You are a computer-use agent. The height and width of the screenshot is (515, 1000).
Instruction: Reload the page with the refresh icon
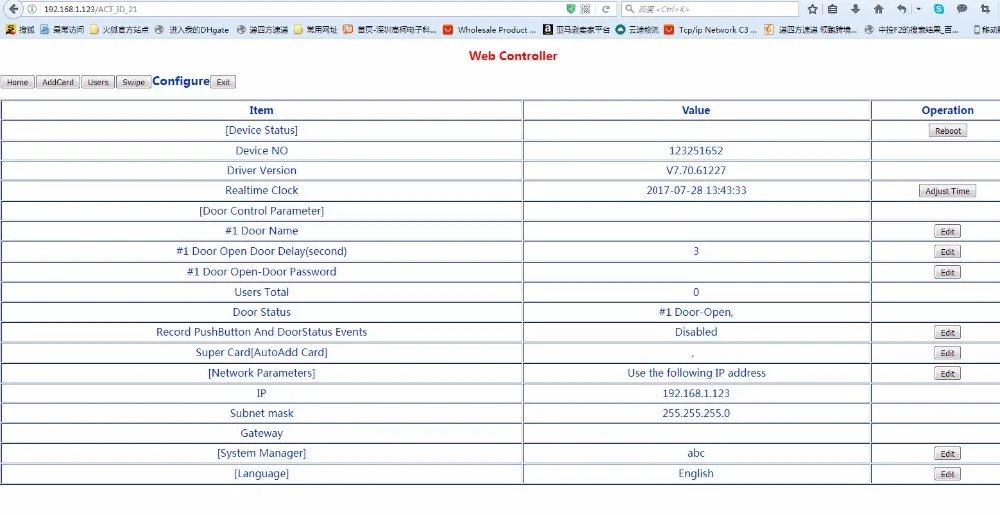point(606,9)
